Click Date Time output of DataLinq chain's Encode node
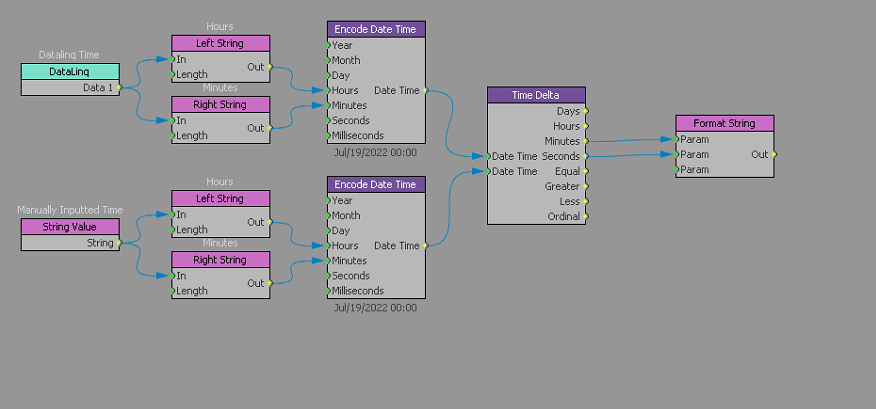Image resolution: width=876 pixels, height=409 pixels. (x=425, y=91)
